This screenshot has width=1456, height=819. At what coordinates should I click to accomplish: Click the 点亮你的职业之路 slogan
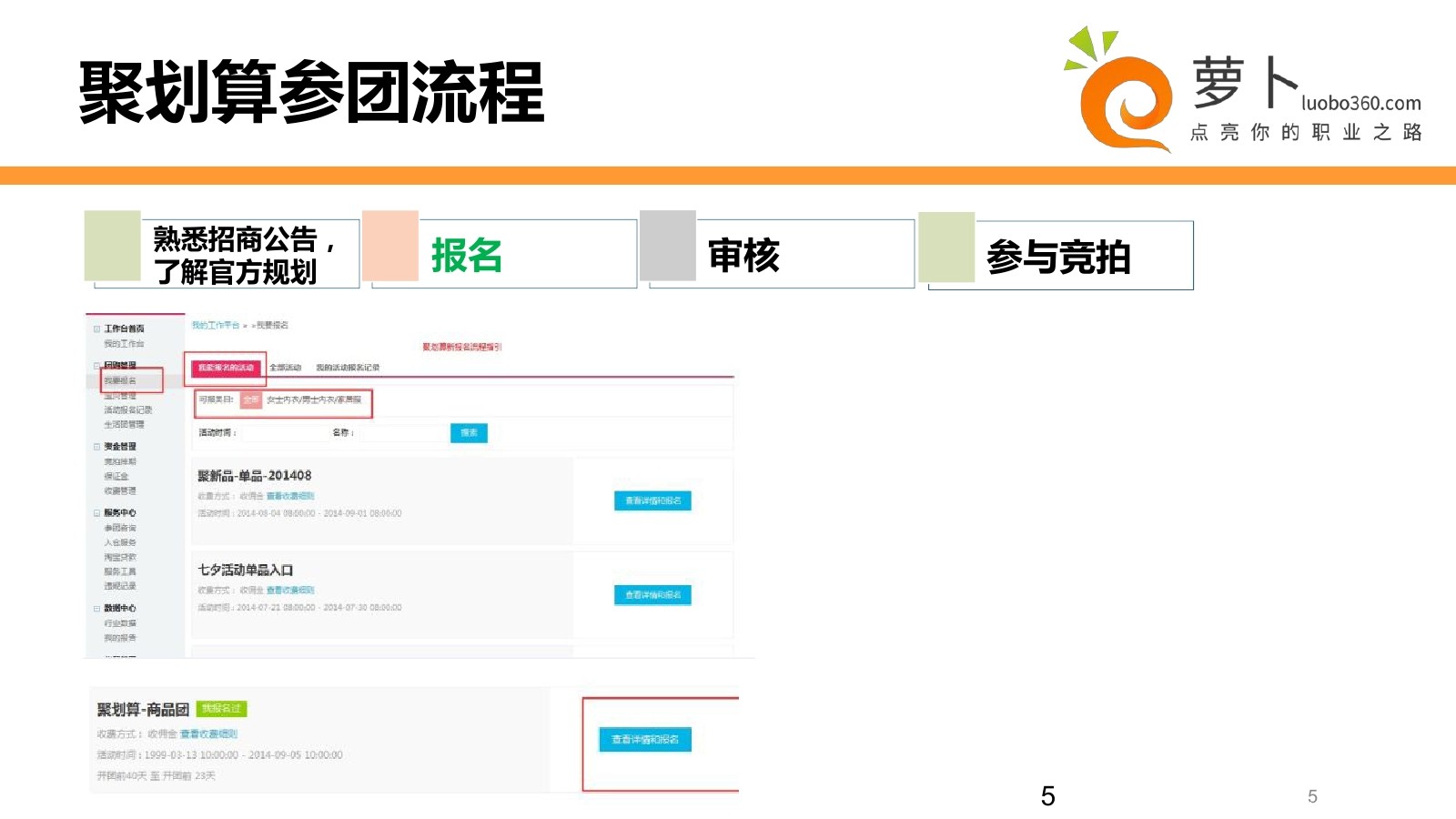(x=1307, y=133)
